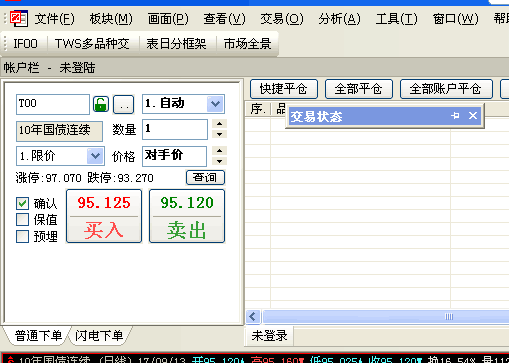Open the 交易(O) menu
The width and height of the screenshot is (509, 363).
pos(282,19)
